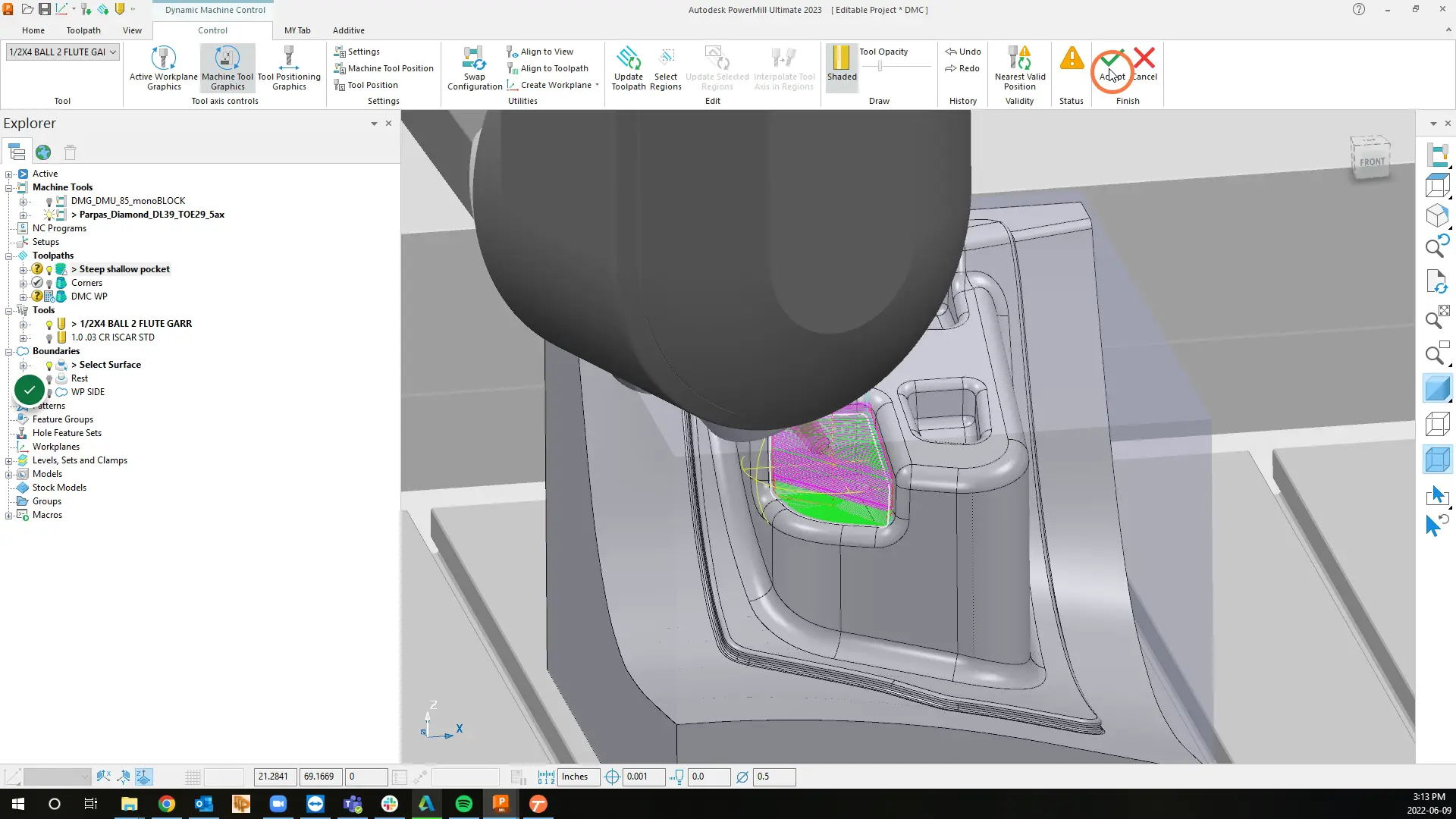Click Align to View
This screenshot has height=819, width=1456.
pyautogui.click(x=540, y=52)
